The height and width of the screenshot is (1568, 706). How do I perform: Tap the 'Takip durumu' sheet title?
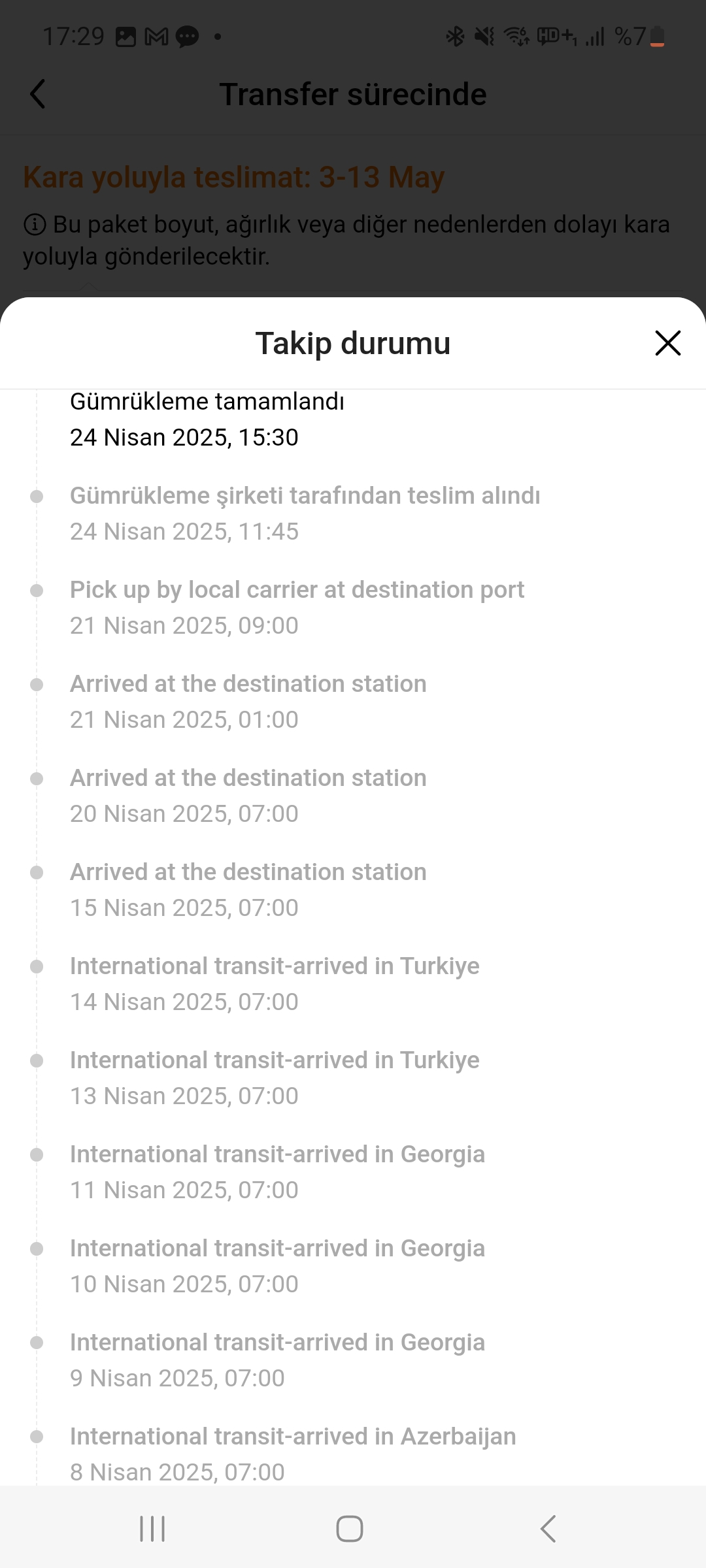(x=353, y=343)
